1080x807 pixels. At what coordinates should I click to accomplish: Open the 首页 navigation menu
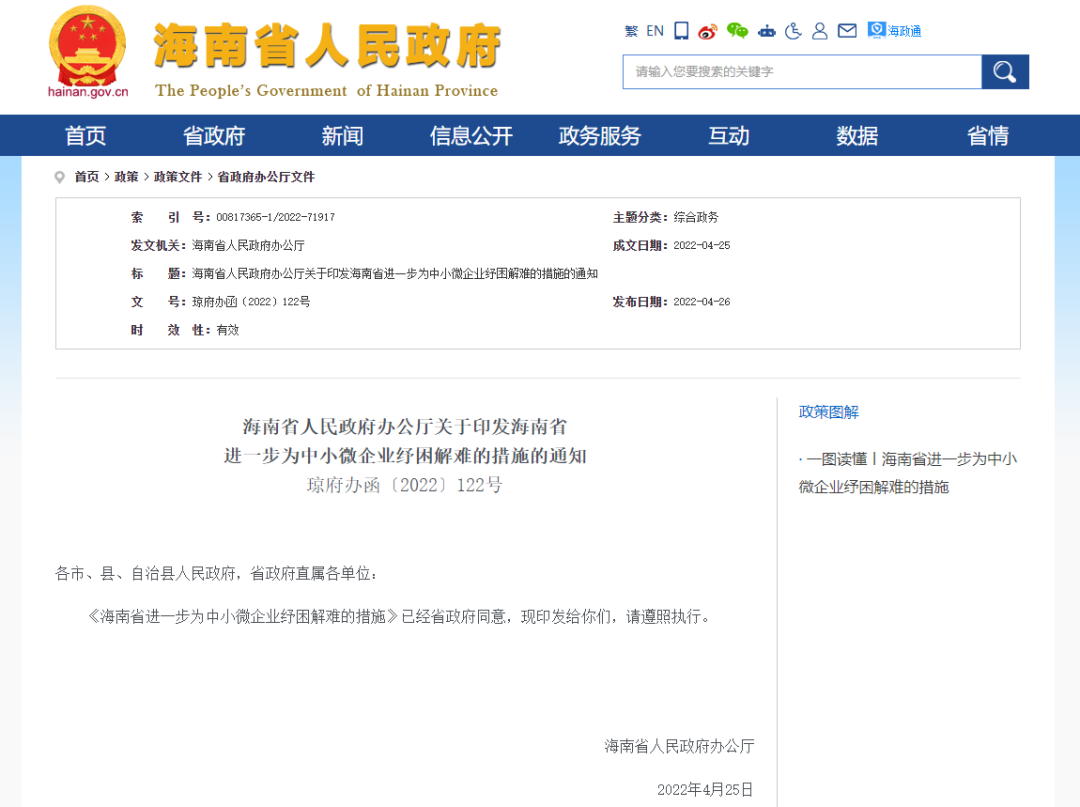point(85,135)
